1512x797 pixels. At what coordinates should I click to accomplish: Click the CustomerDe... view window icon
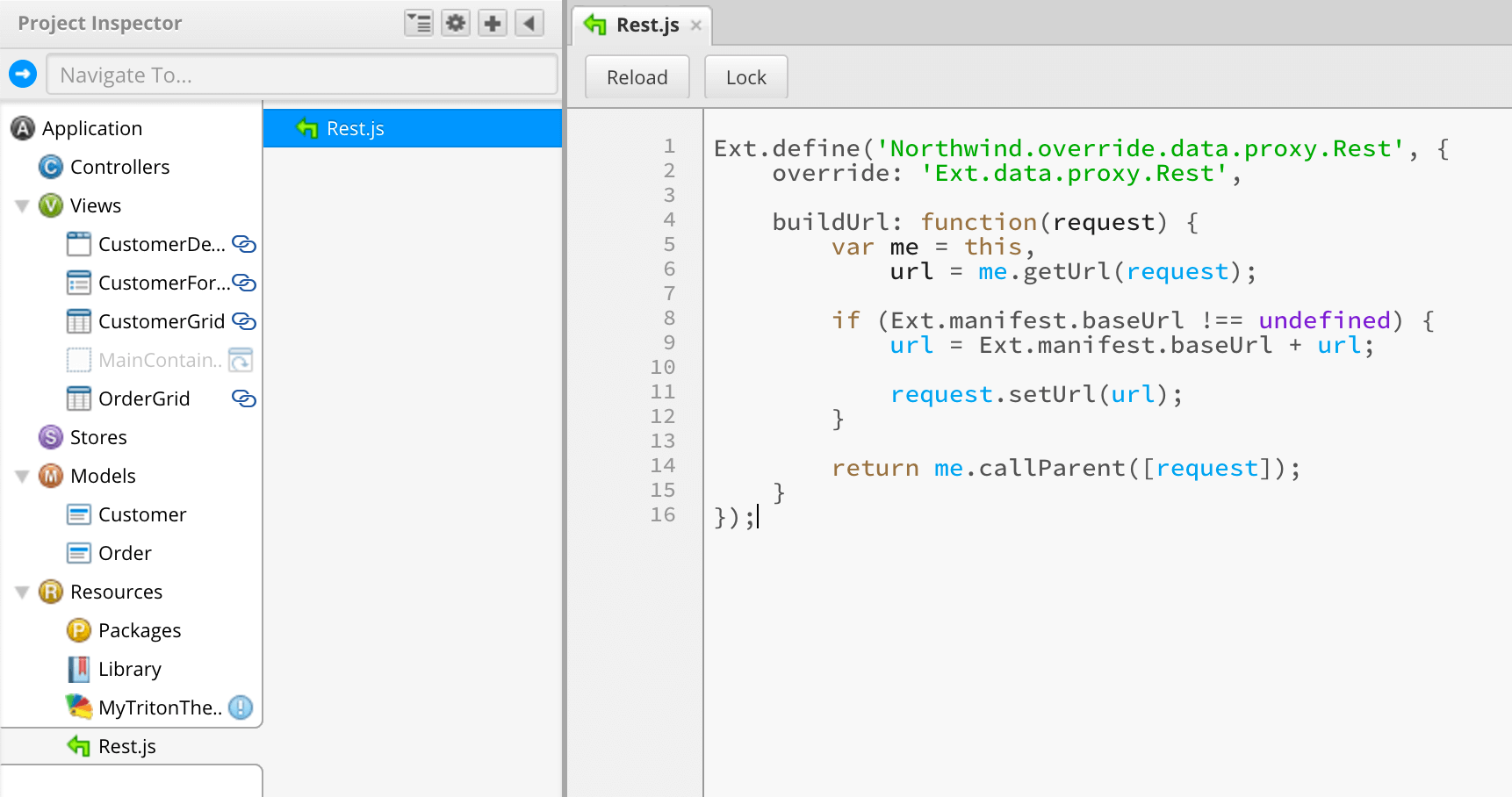point(79,244)
